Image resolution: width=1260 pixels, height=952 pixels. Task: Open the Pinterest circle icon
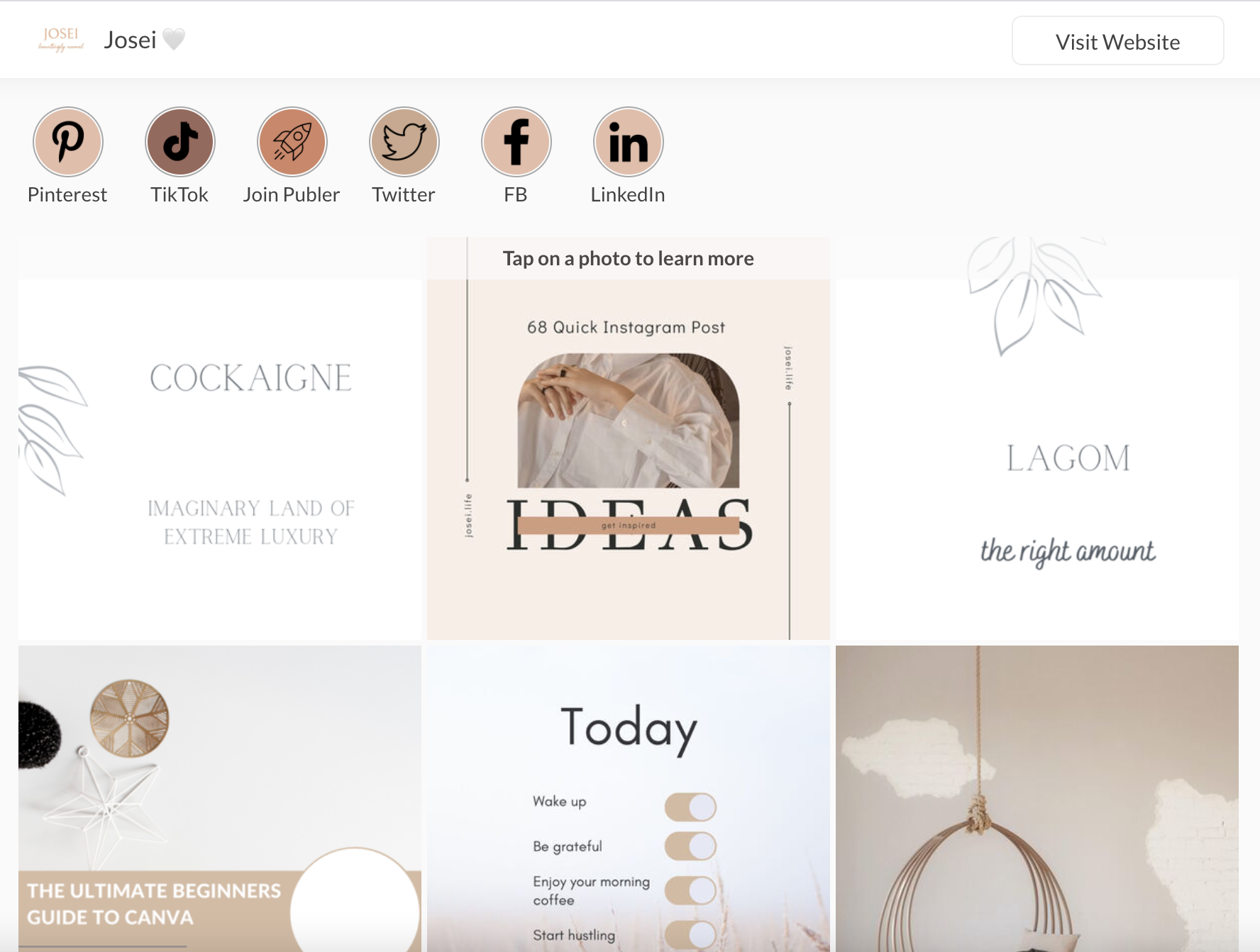tap(68, 142)
